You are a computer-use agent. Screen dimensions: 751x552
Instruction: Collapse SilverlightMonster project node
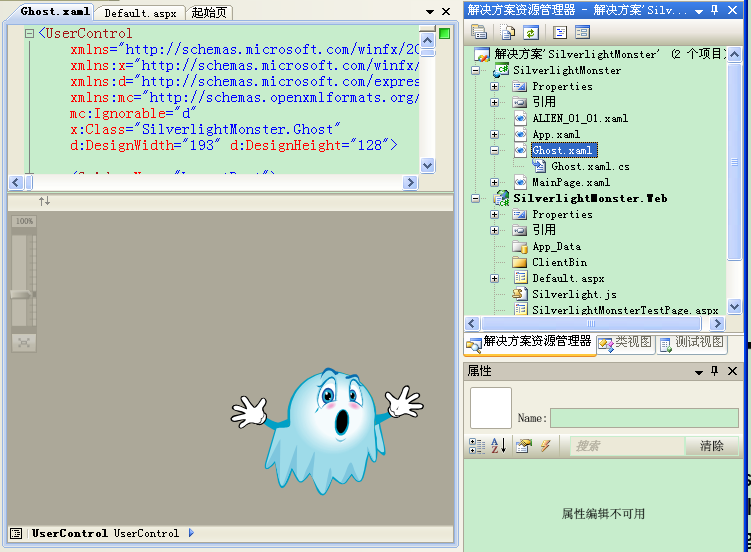[475, 70]
